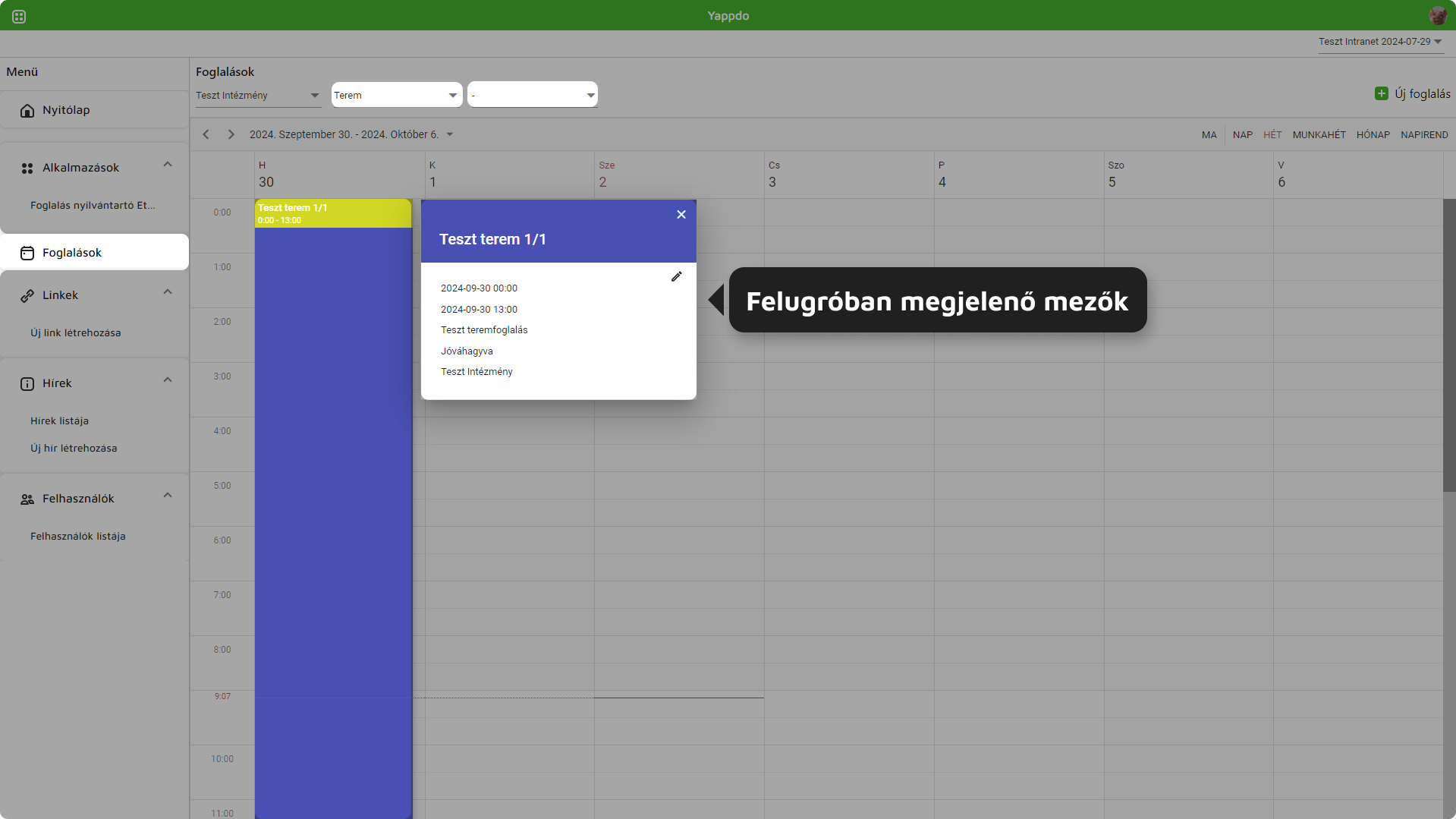The height and width of the screenshot is (819, 1456).
Task: Click Teszt Intézmény text in popup
Action: (x=476, y=372)
